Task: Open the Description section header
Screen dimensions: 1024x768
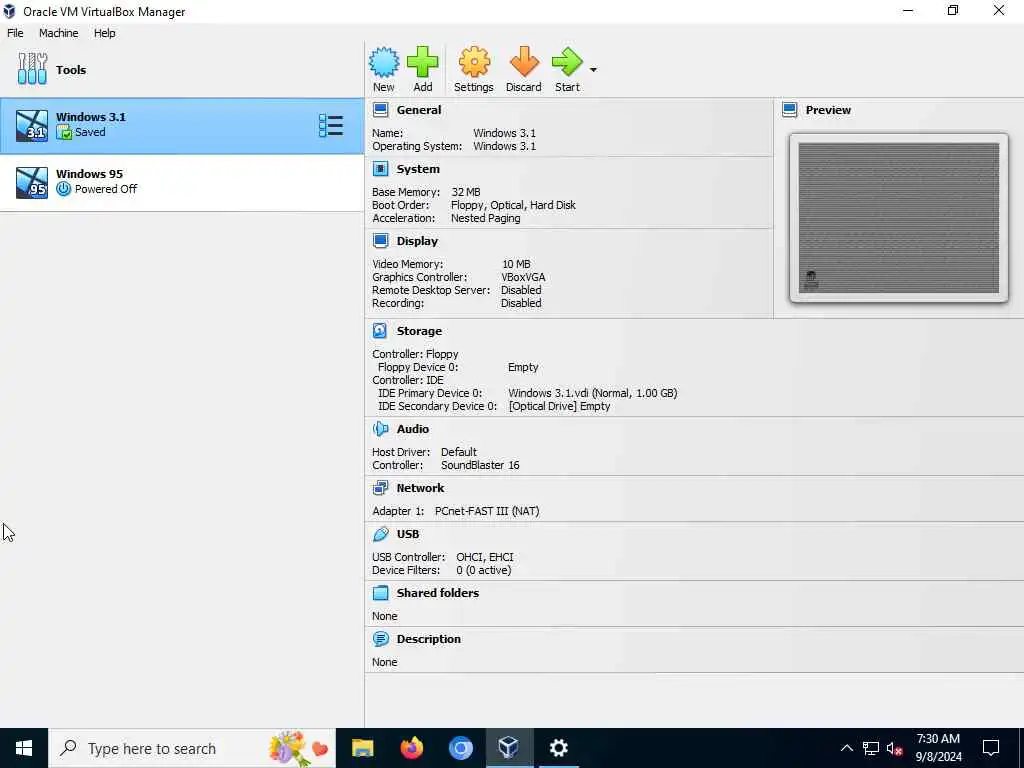Action: point(428,639)
